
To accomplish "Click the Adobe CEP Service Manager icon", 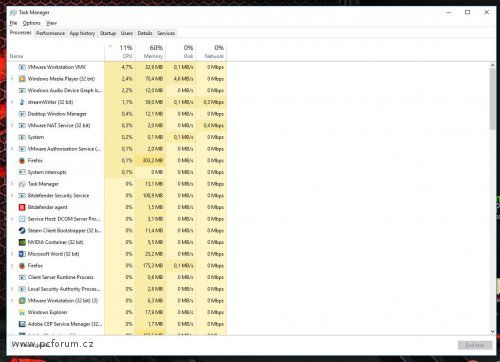I will [x=22, y=324].
